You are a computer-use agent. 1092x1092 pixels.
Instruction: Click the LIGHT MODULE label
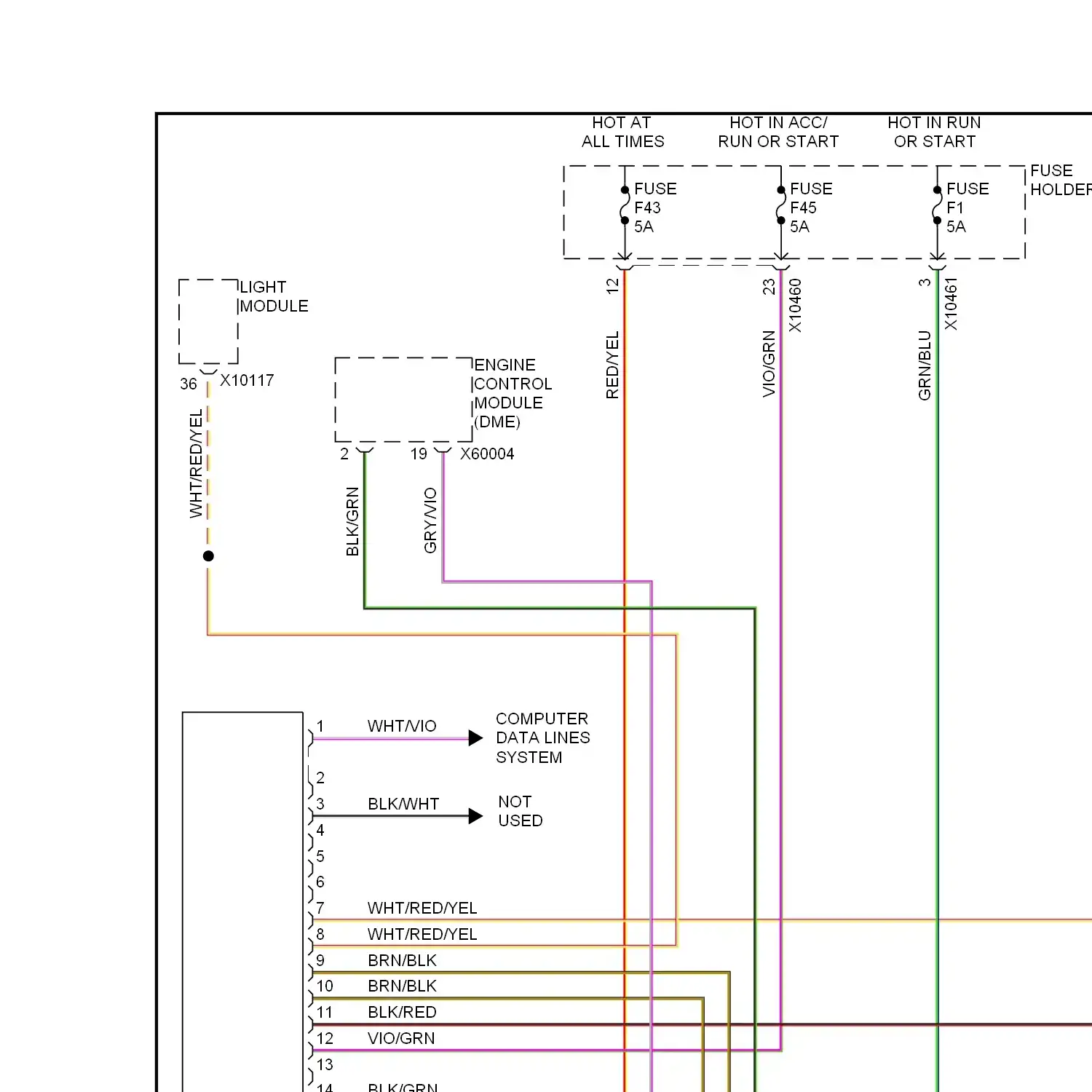point(274,296)
